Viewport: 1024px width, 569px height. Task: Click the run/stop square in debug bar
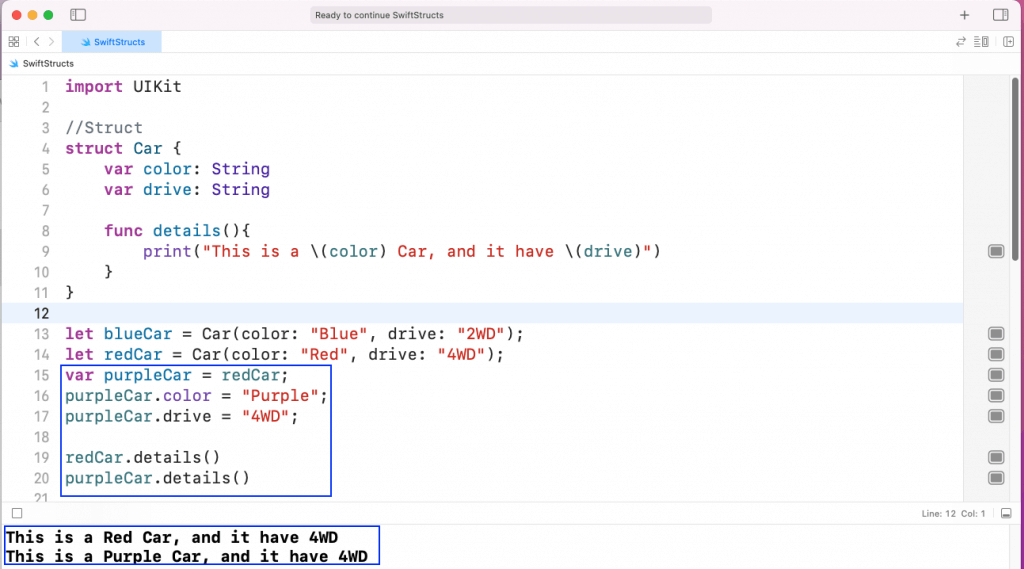[17, 513]
